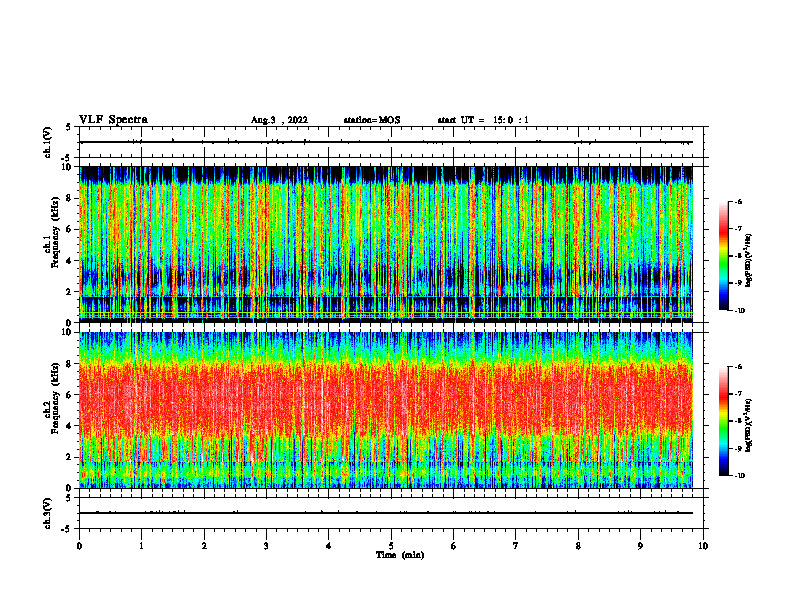
Task: Click the "VLF Spectra" plot title
Action: coord(113,120)
